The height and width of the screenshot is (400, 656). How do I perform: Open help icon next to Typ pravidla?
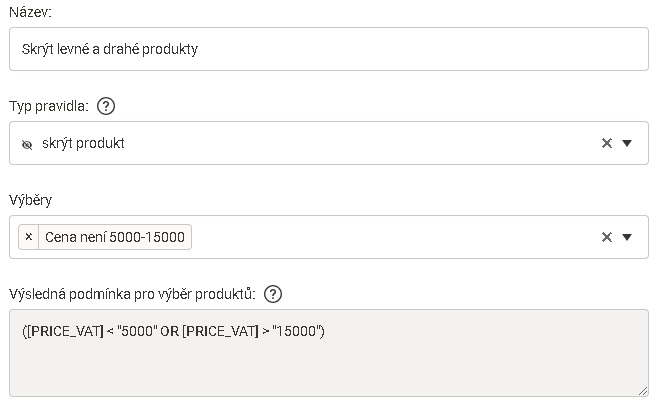coord(106,106)
